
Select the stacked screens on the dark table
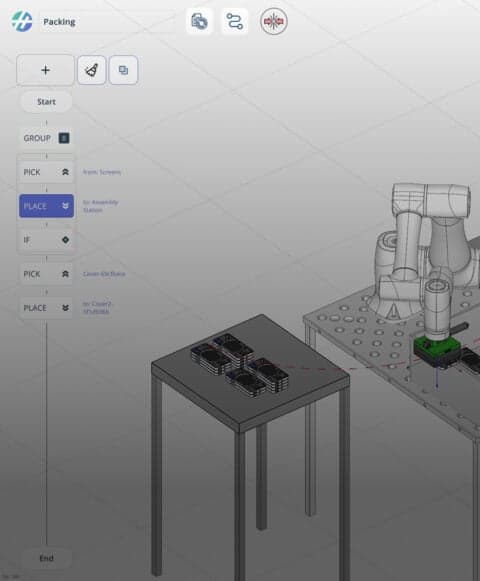point(240,365)
